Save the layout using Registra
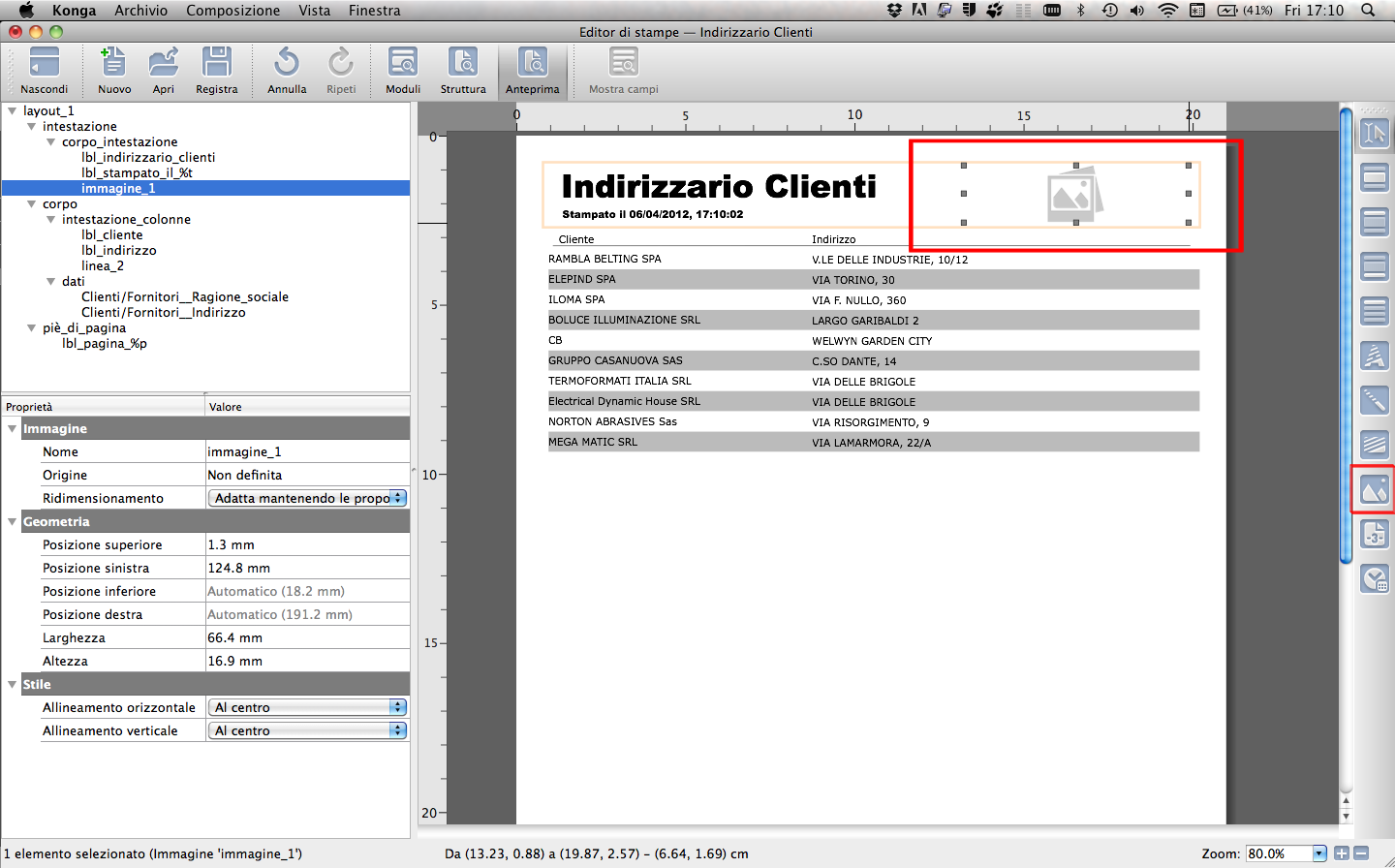This screenshot has width=1395, height=868. click(x=216, y=70)
